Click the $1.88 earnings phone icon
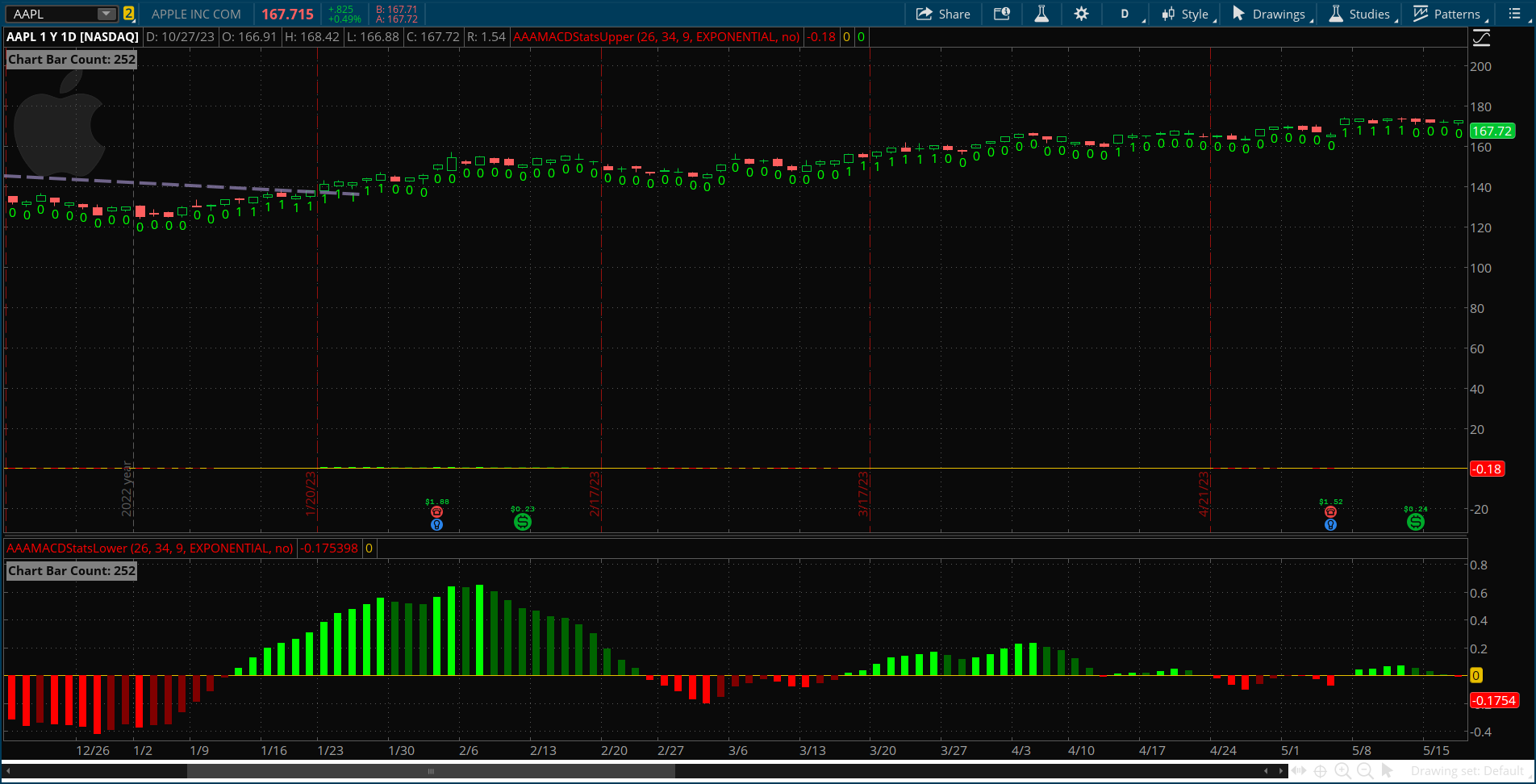 point(436,512)
